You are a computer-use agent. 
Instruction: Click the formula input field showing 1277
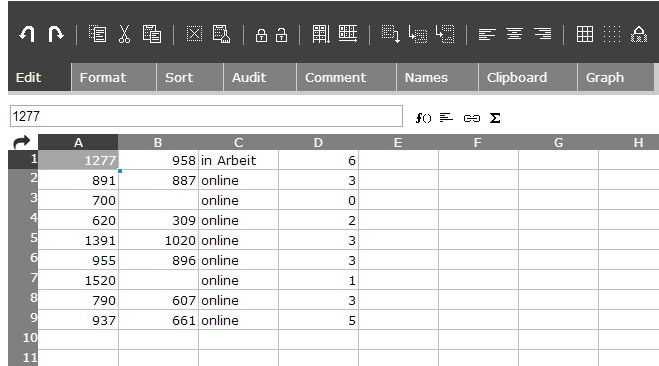coord(206,116)
